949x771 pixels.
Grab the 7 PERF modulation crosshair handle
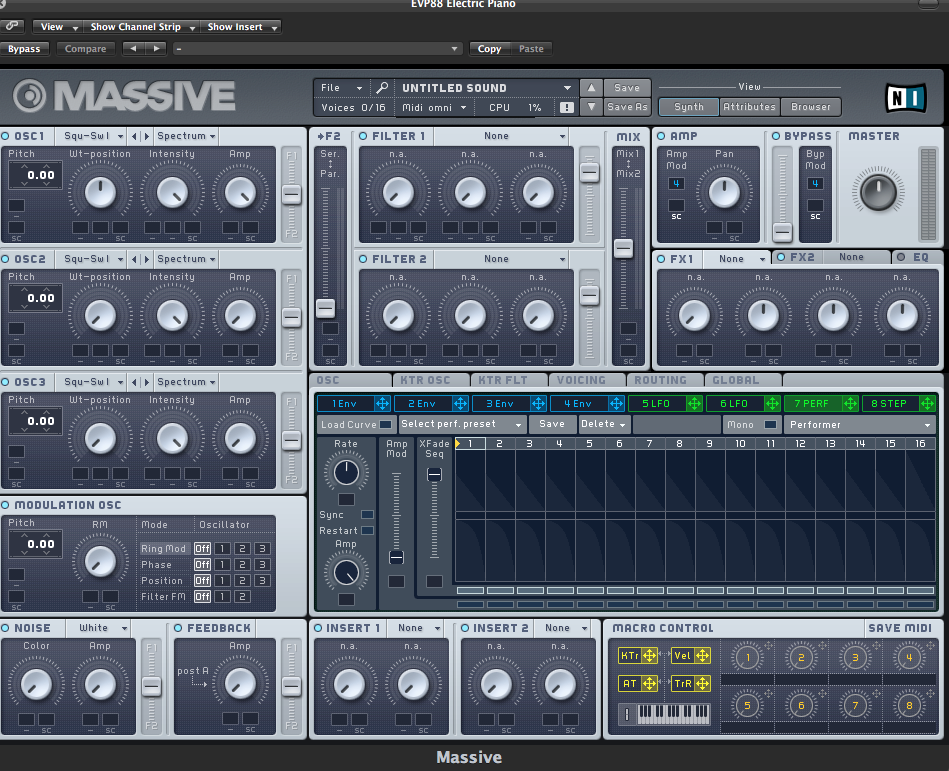[850, 403]
